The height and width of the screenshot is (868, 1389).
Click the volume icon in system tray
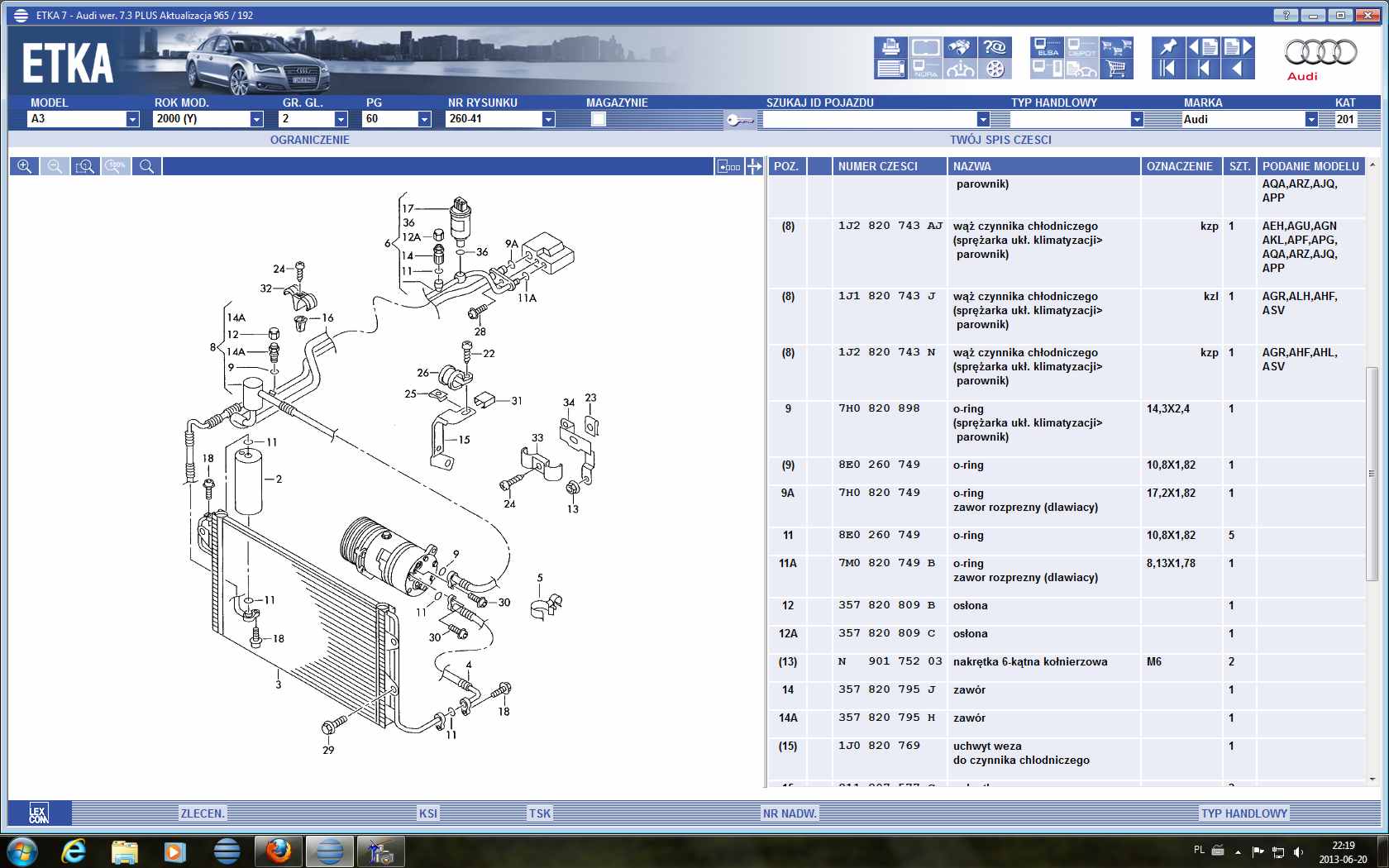coord(1298,851)
